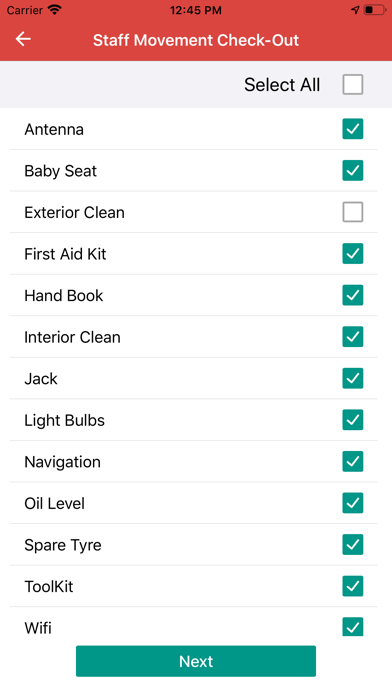Uncheck the Wifi checkbox
This screenshot has width=392, height=696.
[x=352, y=627]
